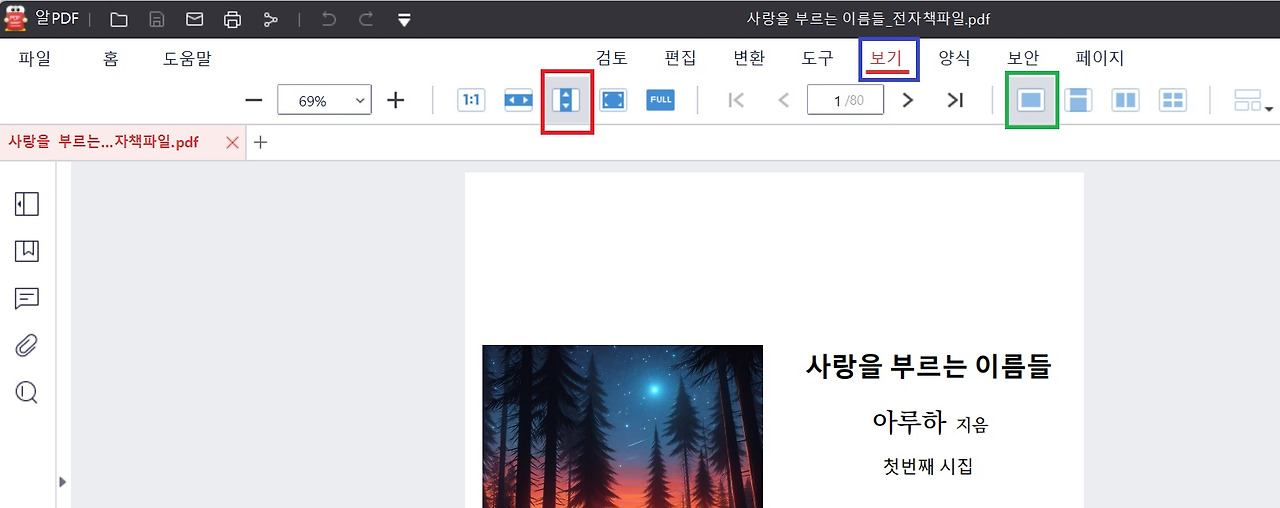This screenshot has height=508, width=1280.
Task: Switch to the 보안 tab
Action: [x=1023, y=58]
